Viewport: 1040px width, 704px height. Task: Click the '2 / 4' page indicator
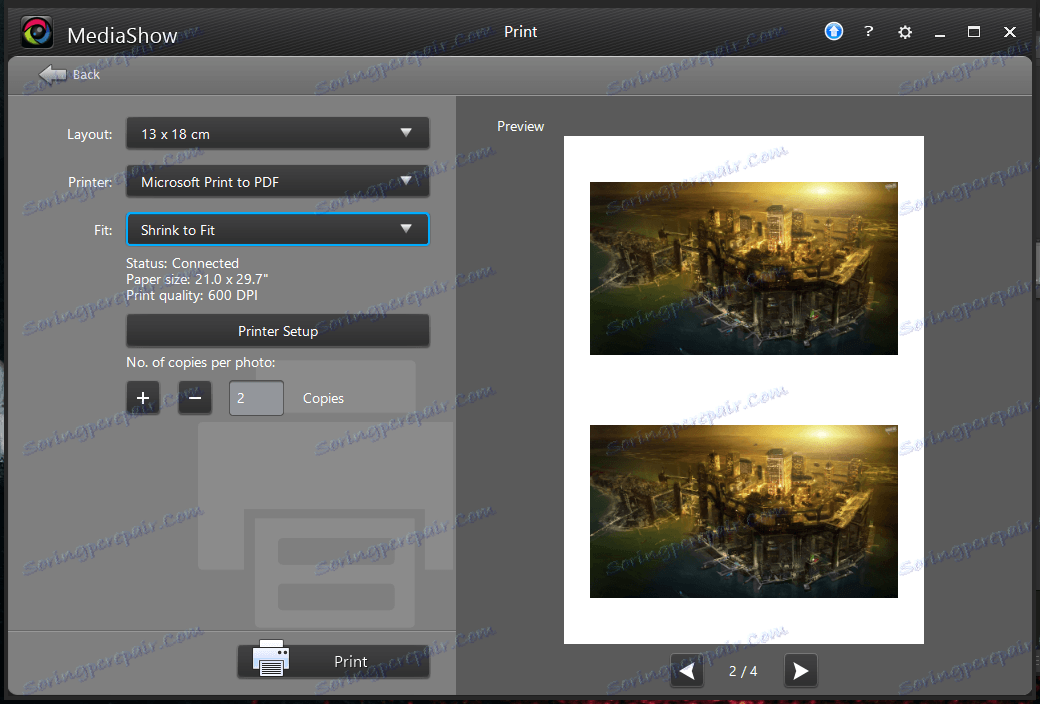point(743,671)
